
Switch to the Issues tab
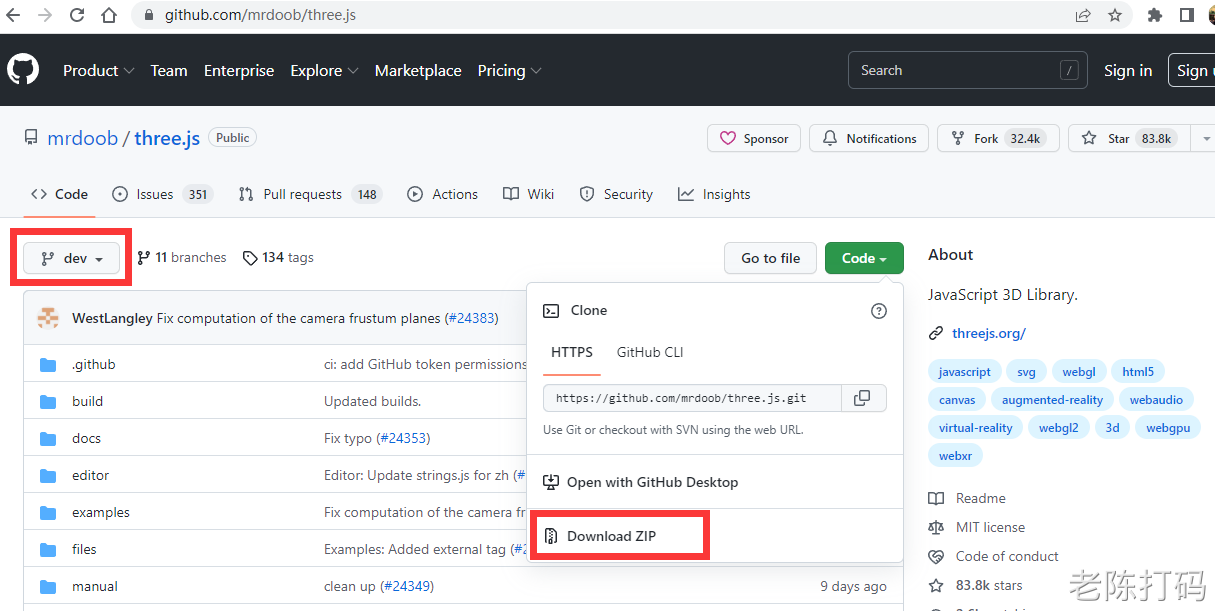coord(154,194)
